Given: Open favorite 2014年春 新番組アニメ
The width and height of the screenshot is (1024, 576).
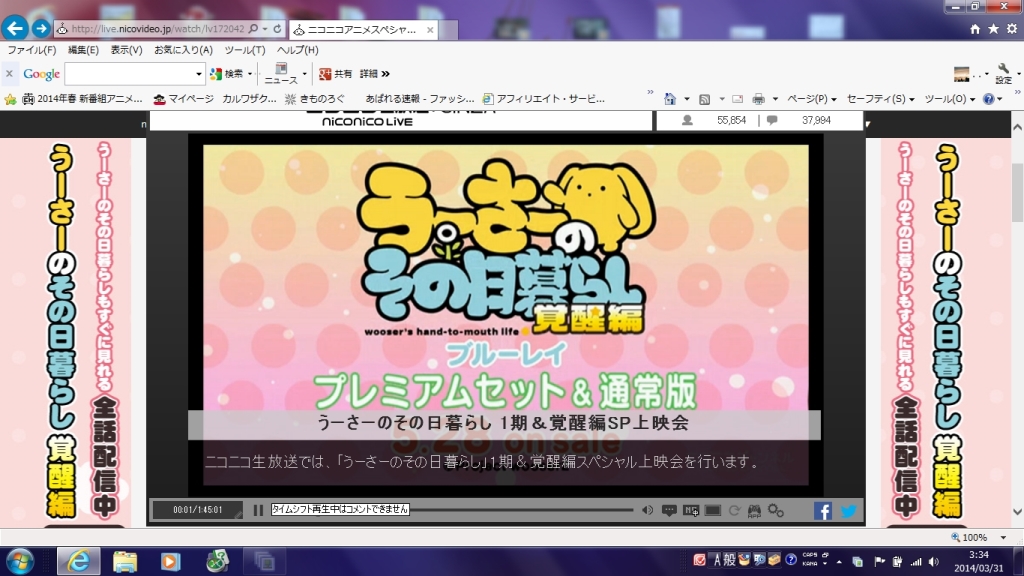Looking at the screenshot, I should click(82, 99).
